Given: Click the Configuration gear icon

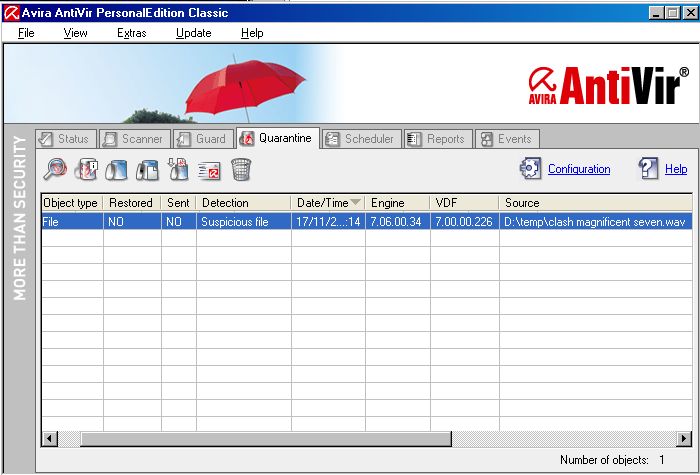Looking at the screenshot, I should [530, 169].
